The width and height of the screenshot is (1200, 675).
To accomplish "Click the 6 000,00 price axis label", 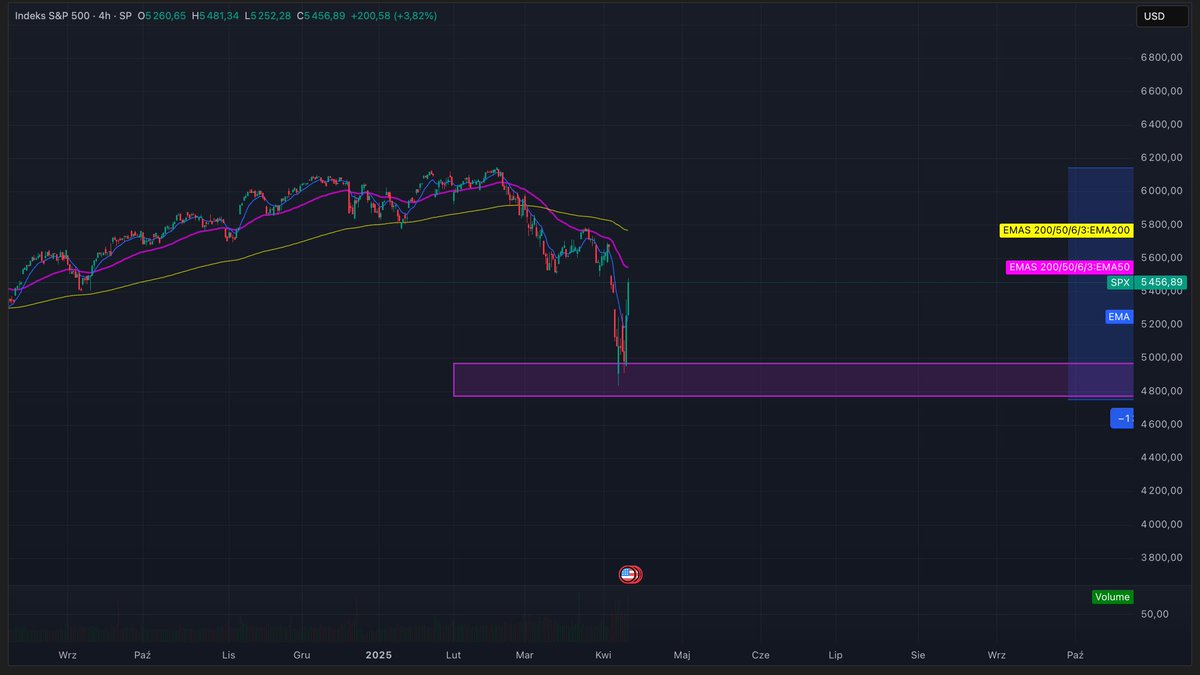I will click(x=1162, y=191).
